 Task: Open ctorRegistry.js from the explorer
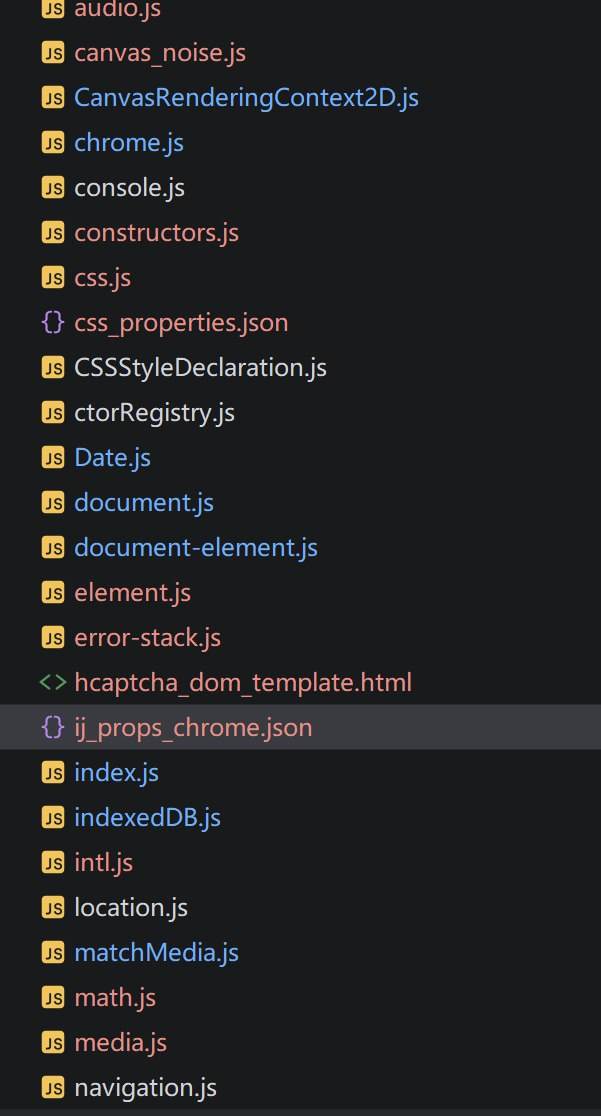pyautogui.click(x=154, y=413)
